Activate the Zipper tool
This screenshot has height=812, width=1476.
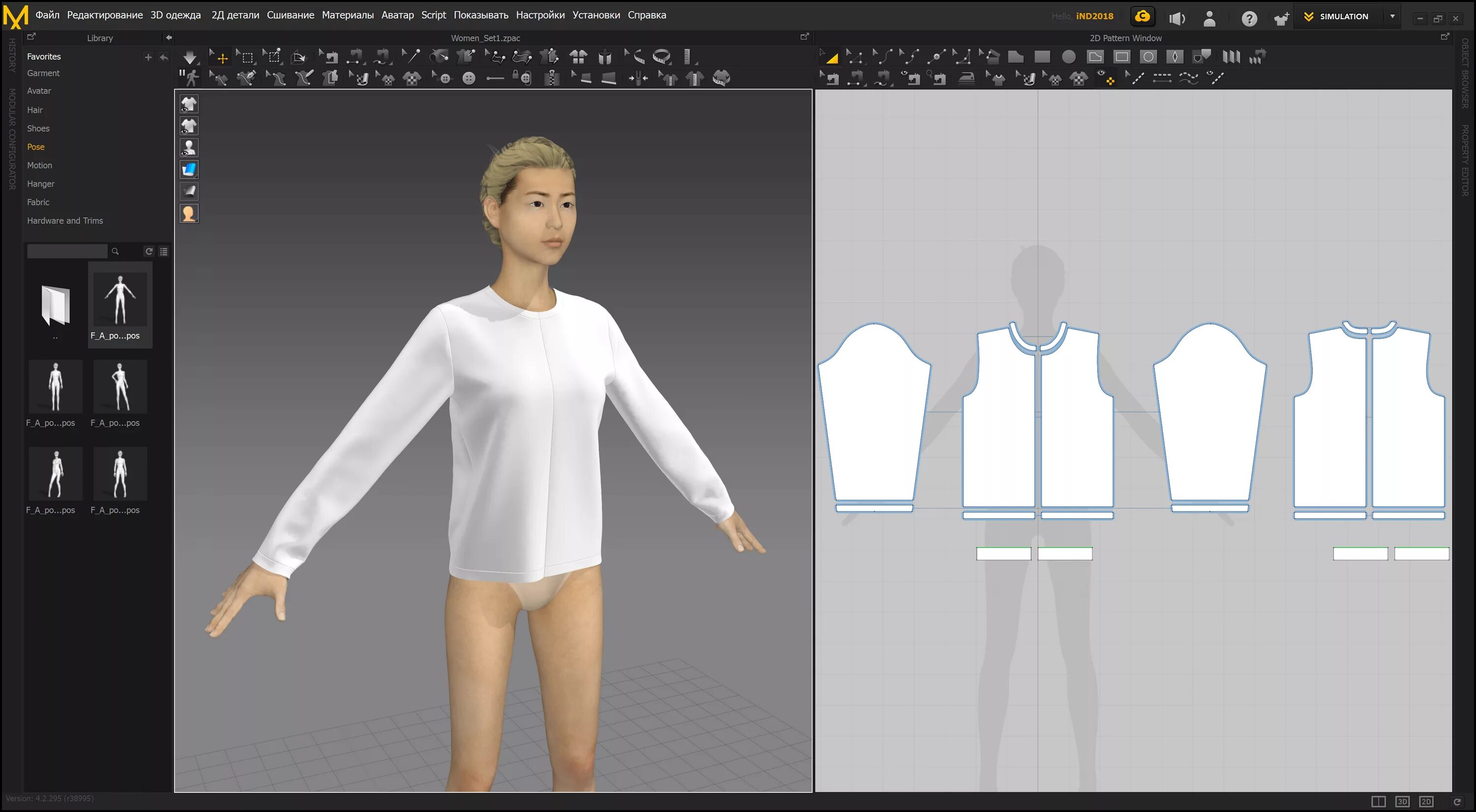552,78
